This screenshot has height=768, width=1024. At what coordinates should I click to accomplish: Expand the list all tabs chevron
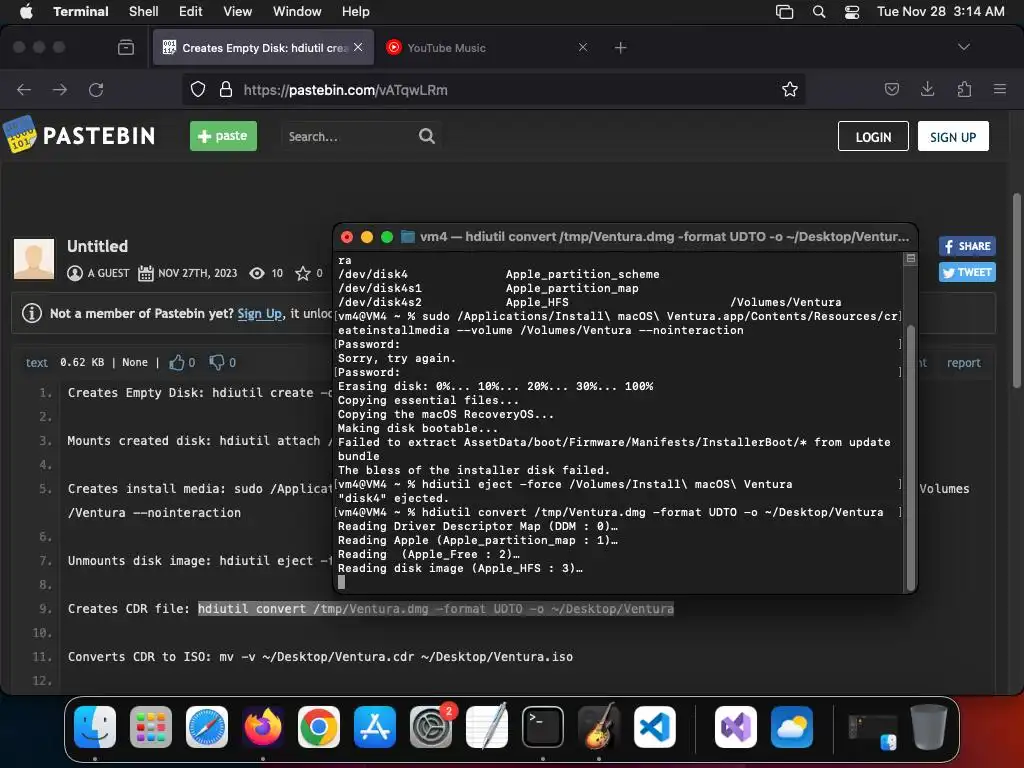click(x=963, y=47)
